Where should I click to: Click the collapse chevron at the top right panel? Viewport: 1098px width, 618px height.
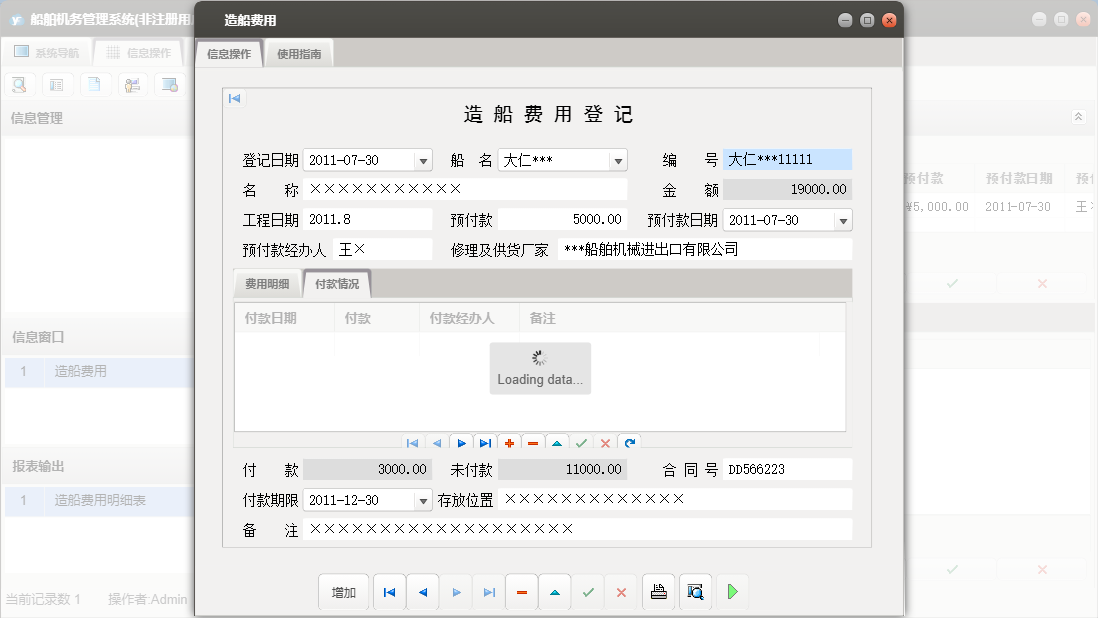click(1078, 116)
